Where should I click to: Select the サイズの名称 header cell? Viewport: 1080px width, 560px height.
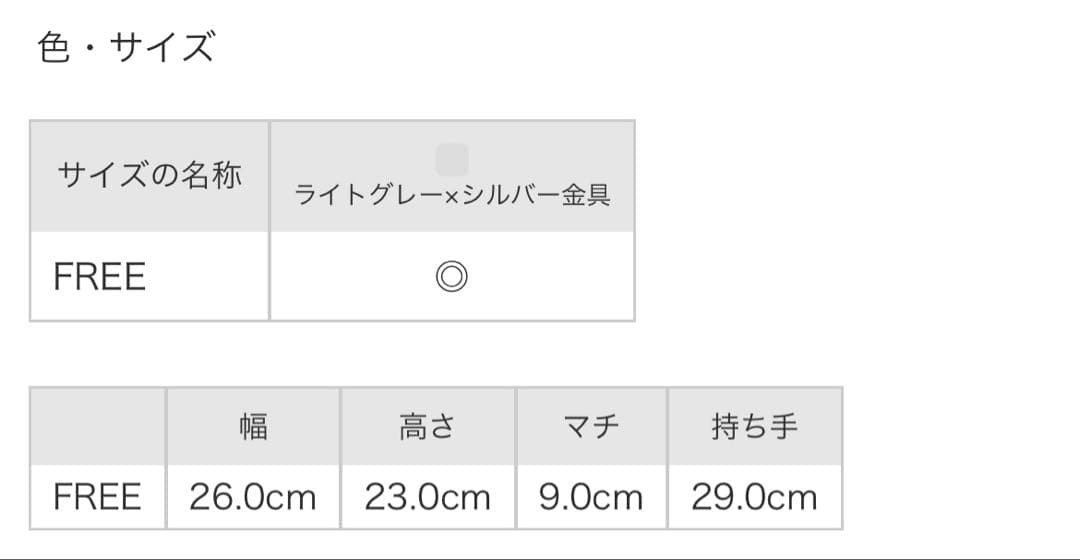coord(150,177)
